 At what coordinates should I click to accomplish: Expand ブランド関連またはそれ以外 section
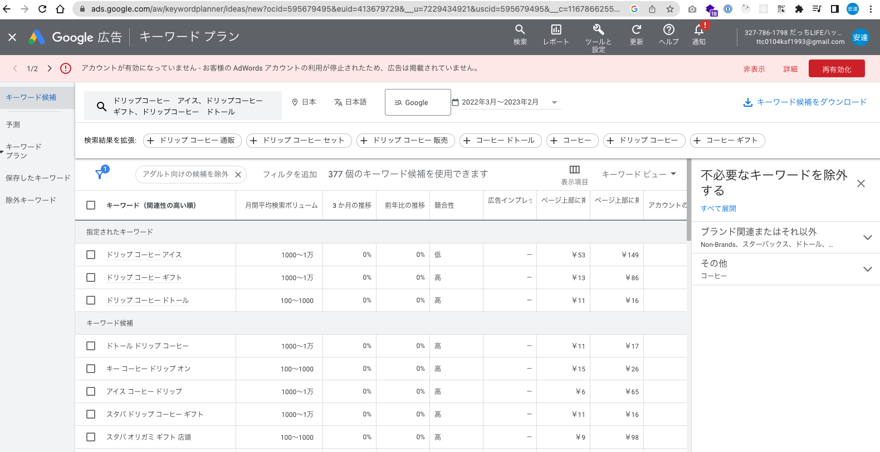[866, 238]
